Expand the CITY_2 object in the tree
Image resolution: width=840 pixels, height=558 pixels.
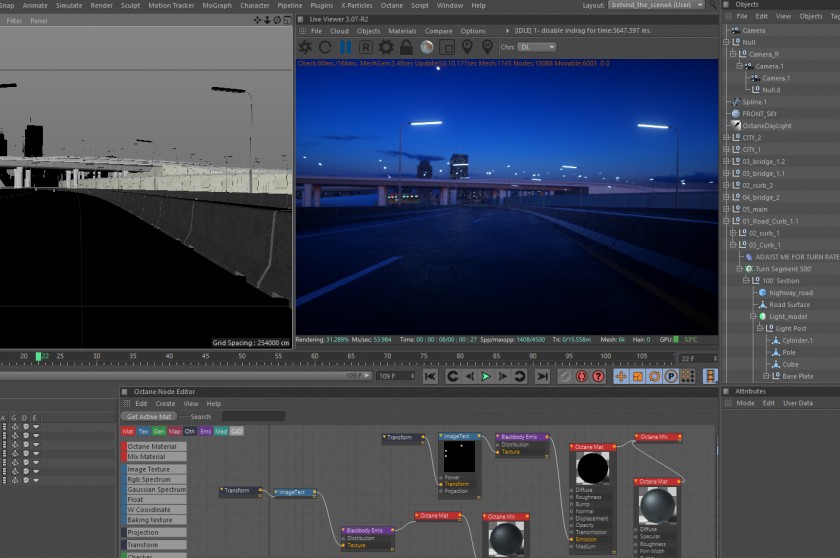[x=726, y=138]
